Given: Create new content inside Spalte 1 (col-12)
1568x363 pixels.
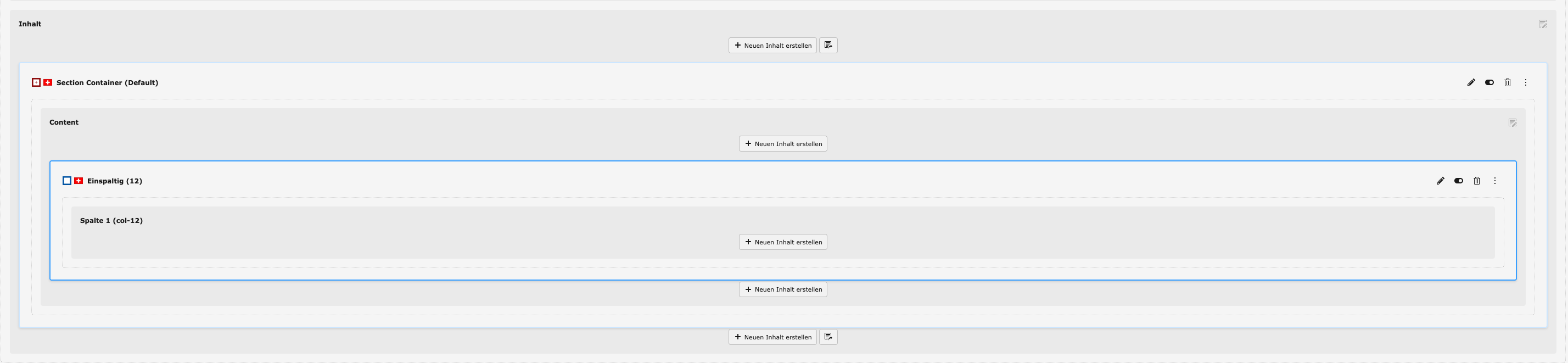Looking at the screenshot, I should 783,242.
